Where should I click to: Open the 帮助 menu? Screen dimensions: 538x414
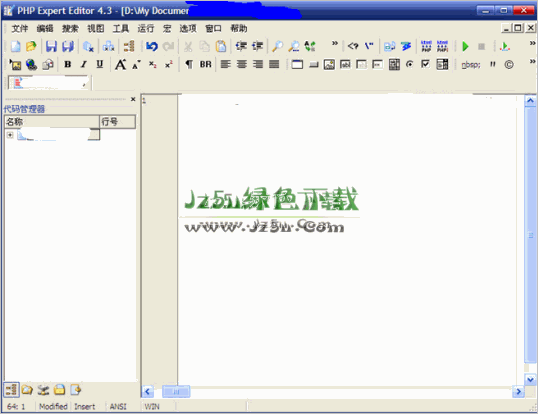coord(238,28)
